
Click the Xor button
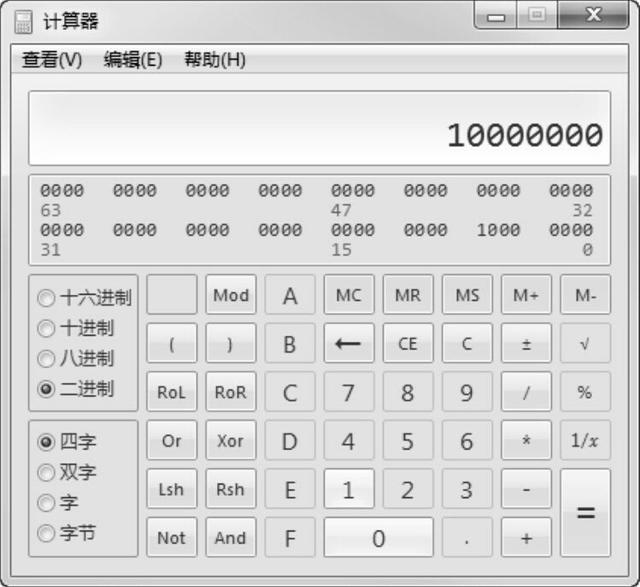230,441
